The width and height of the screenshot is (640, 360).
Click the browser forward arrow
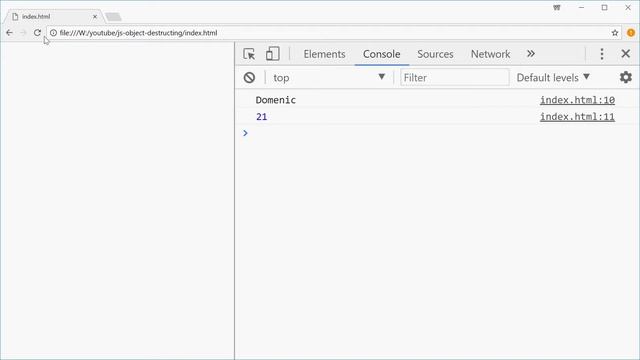point(23,33)
